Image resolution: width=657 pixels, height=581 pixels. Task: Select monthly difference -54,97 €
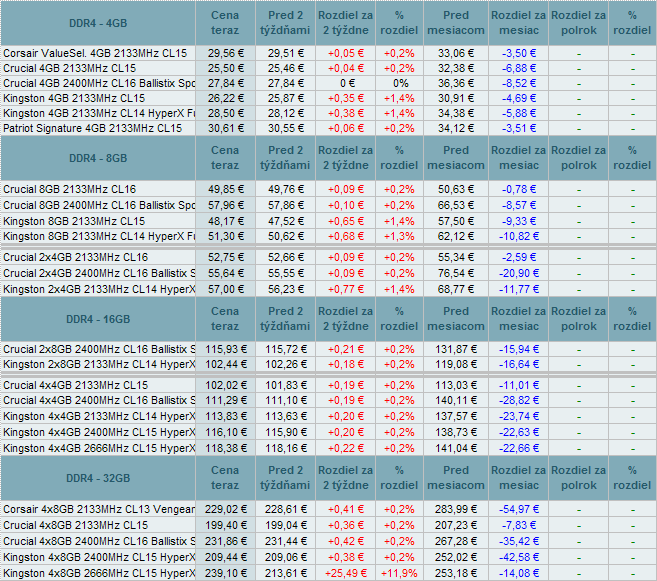point(519,509)
